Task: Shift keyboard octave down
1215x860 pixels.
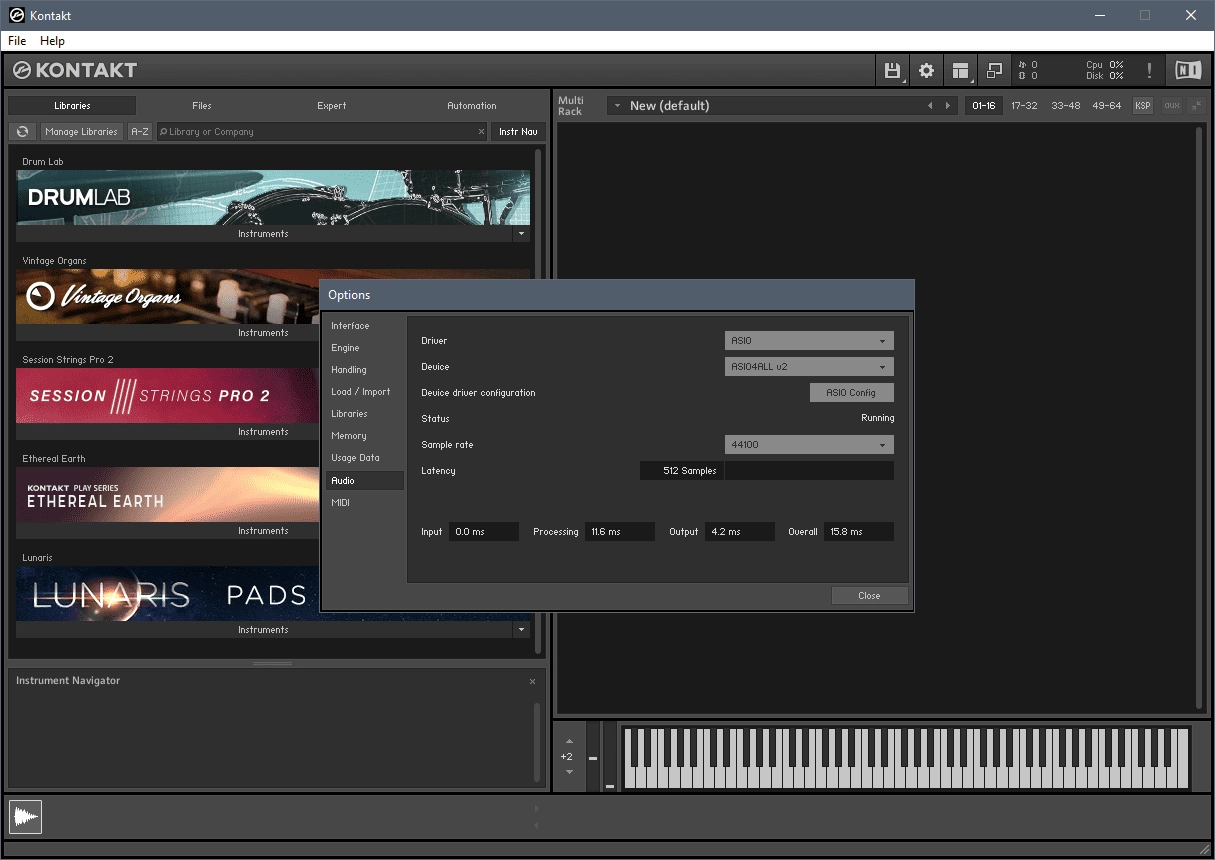Action: click(x=569, y=771)
